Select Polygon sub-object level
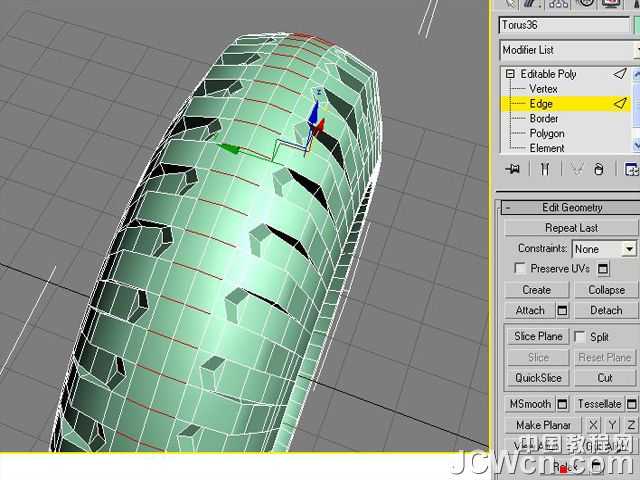 pos(547,133)
